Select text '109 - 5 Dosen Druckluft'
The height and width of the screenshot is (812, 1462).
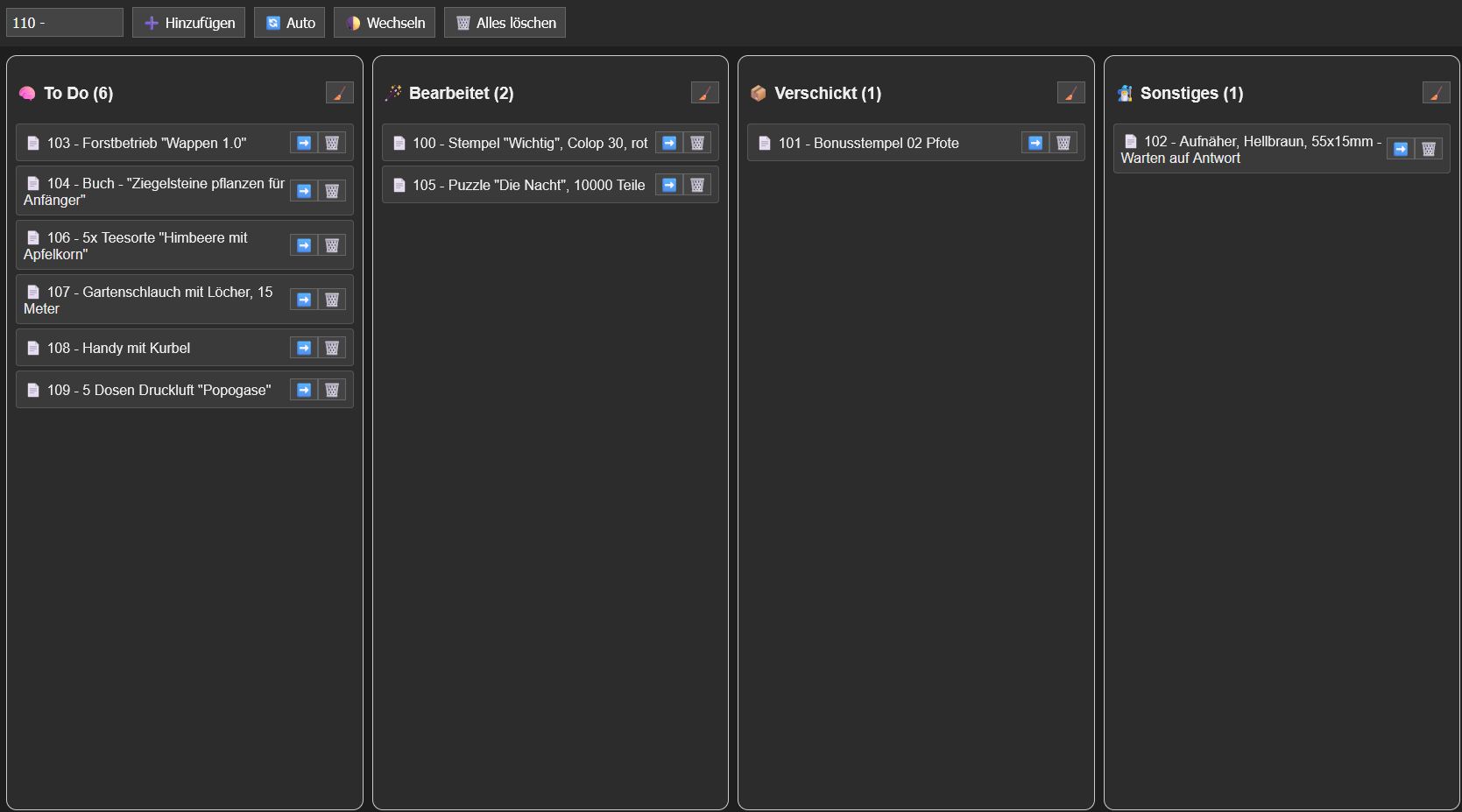click(x=121, y=390)
